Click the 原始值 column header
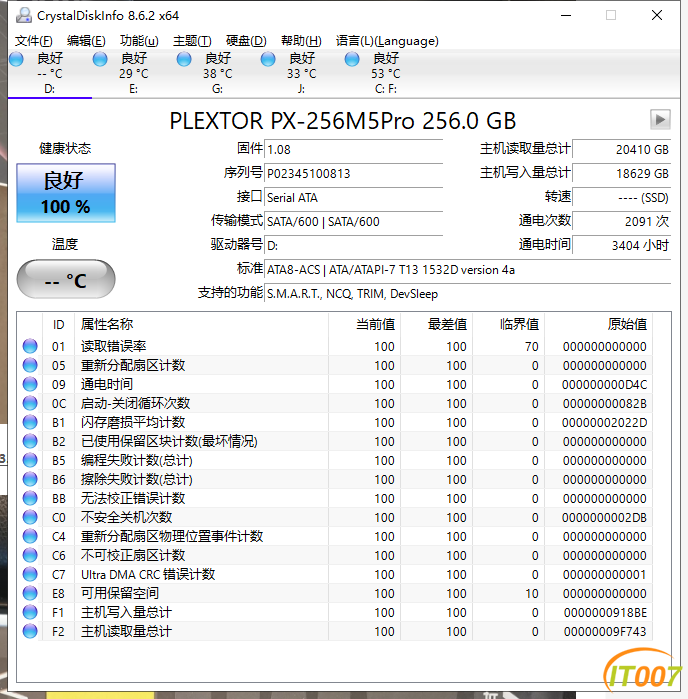 click(599, 324)
